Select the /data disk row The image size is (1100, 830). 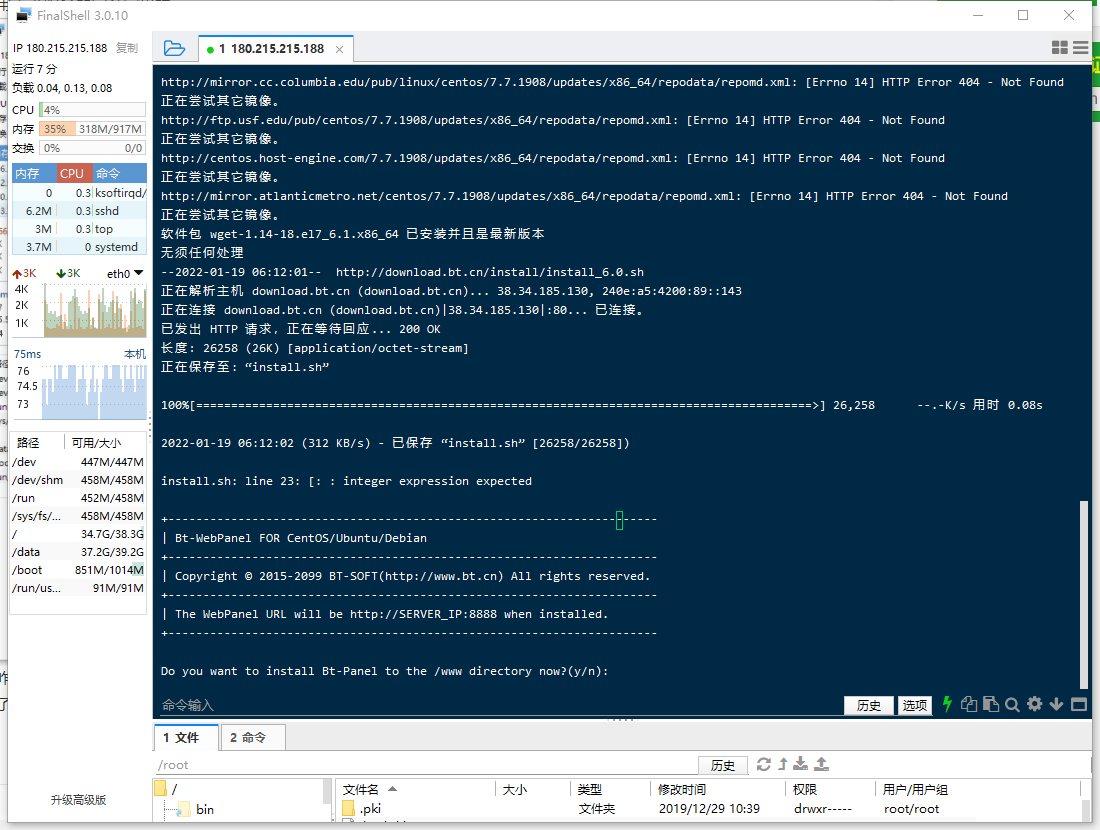pos(78,552)
